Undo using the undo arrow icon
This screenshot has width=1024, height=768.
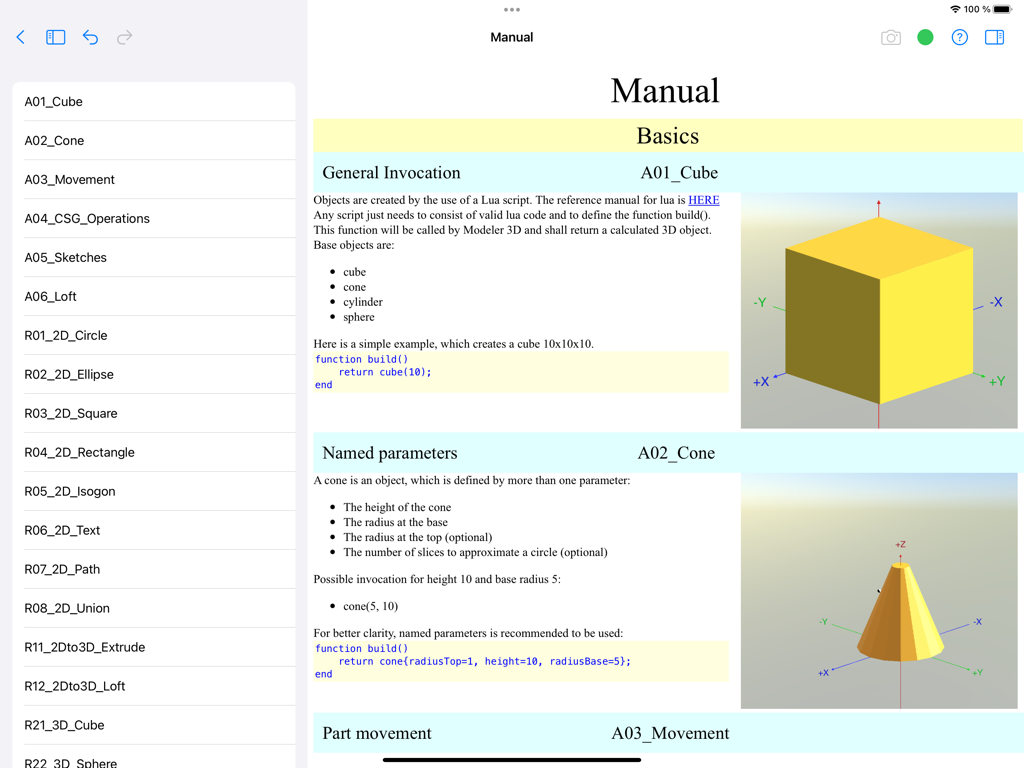pyautogui.click(x=90, y=37)
